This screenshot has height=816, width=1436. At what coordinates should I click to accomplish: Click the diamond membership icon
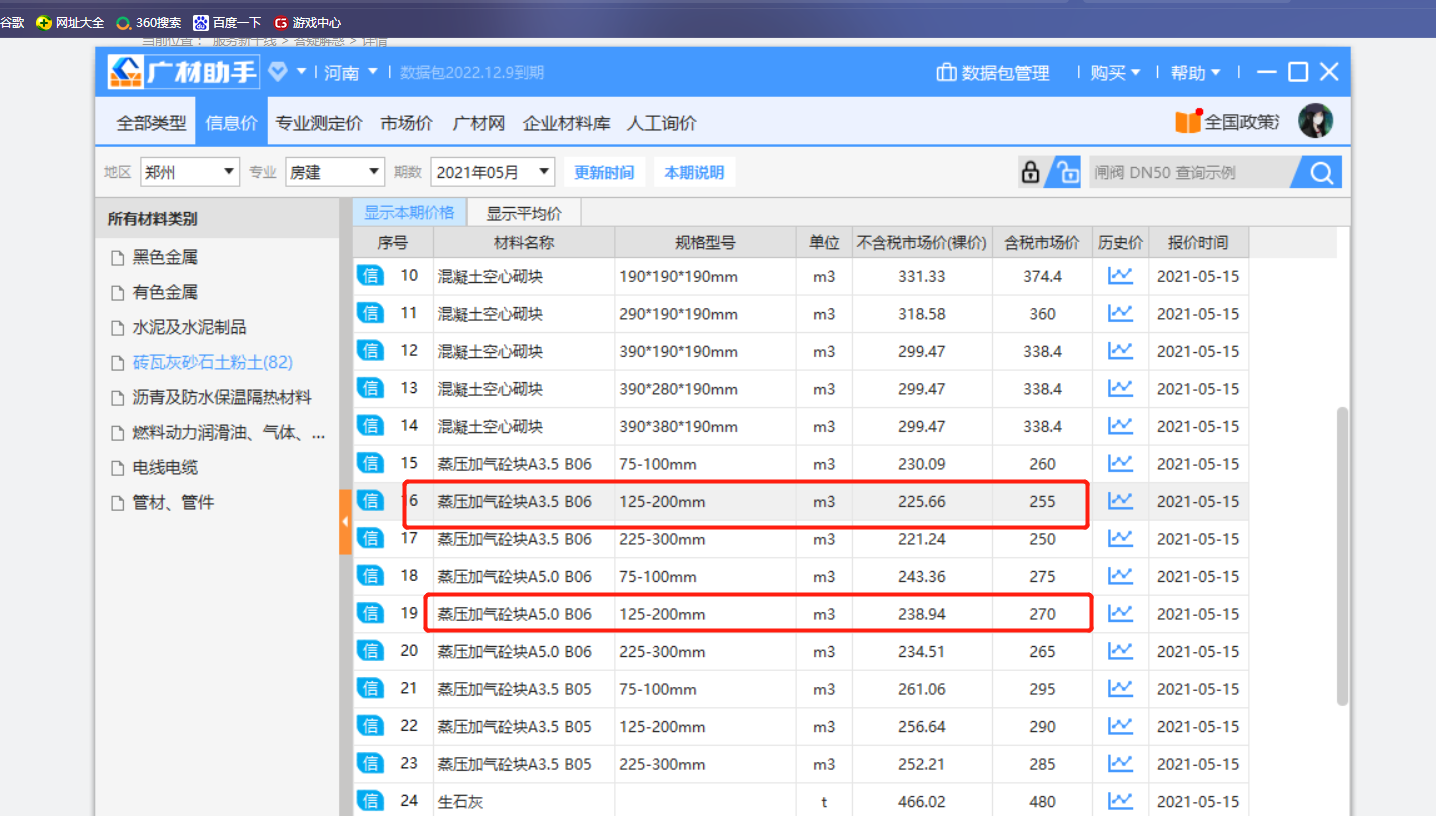278,72
